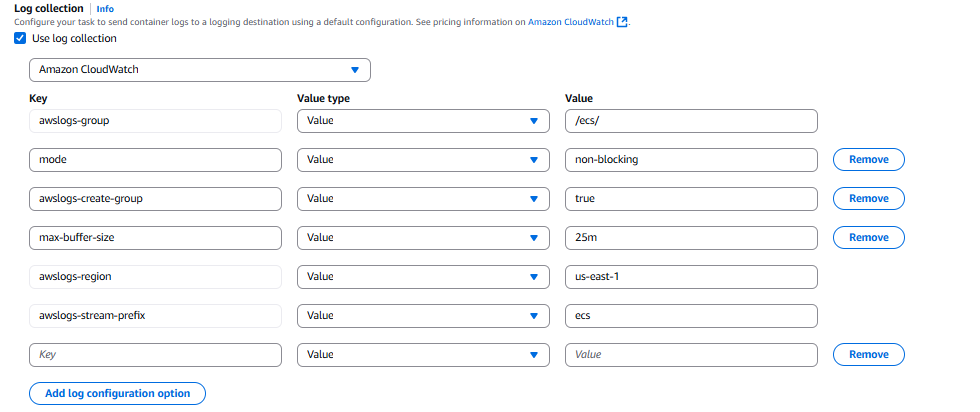980x412 pixels.
Task: Click Add log configuration option button
Action: tap(118, 394)
